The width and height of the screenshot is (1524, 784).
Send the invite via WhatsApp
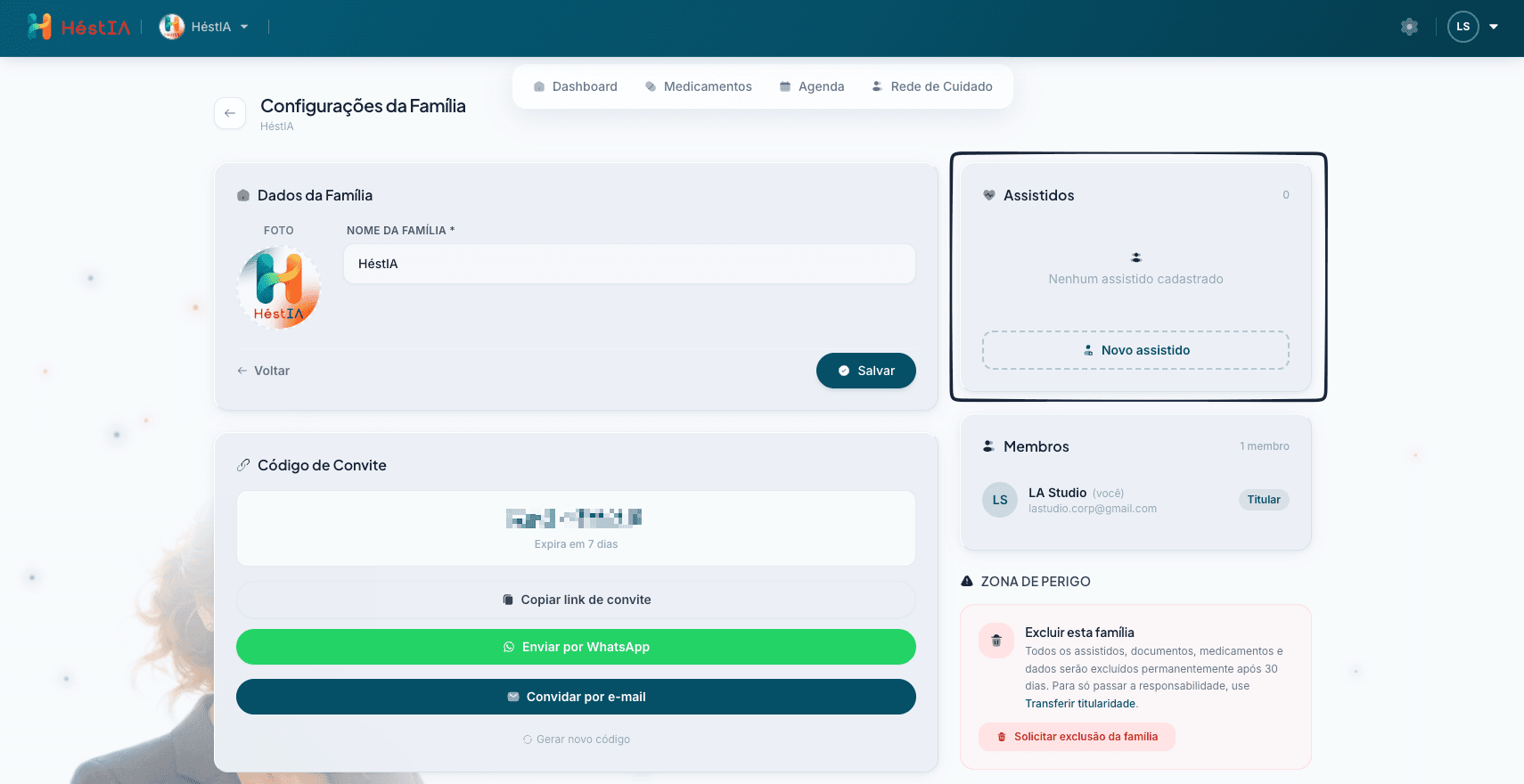pos(576,647)
